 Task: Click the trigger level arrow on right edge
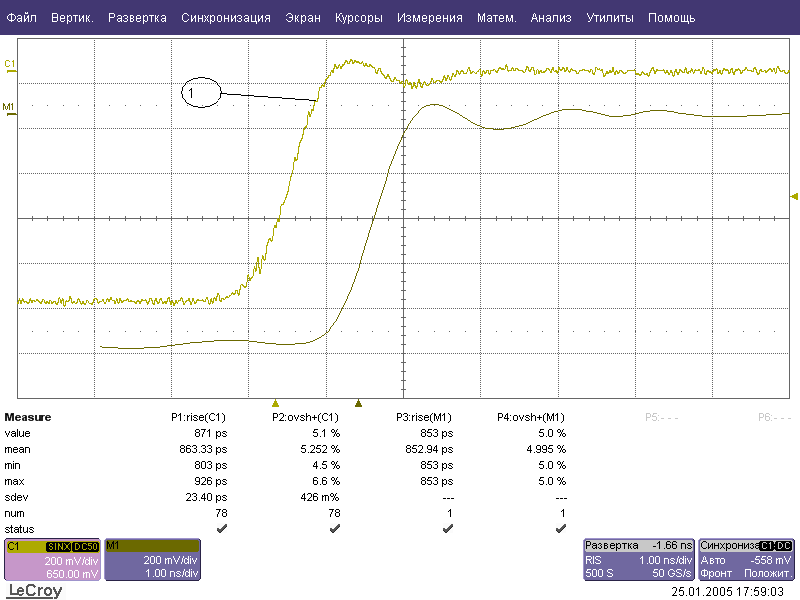click(x=794, y=196)
